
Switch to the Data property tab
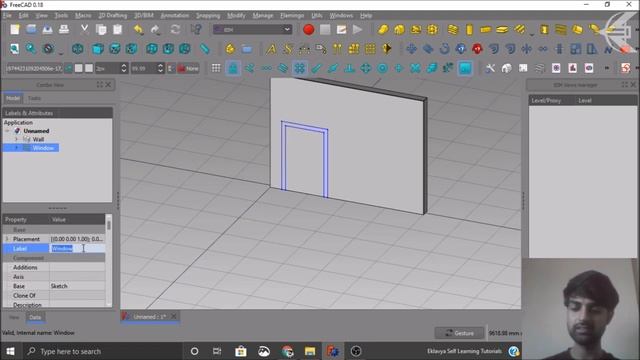(35, 317)
